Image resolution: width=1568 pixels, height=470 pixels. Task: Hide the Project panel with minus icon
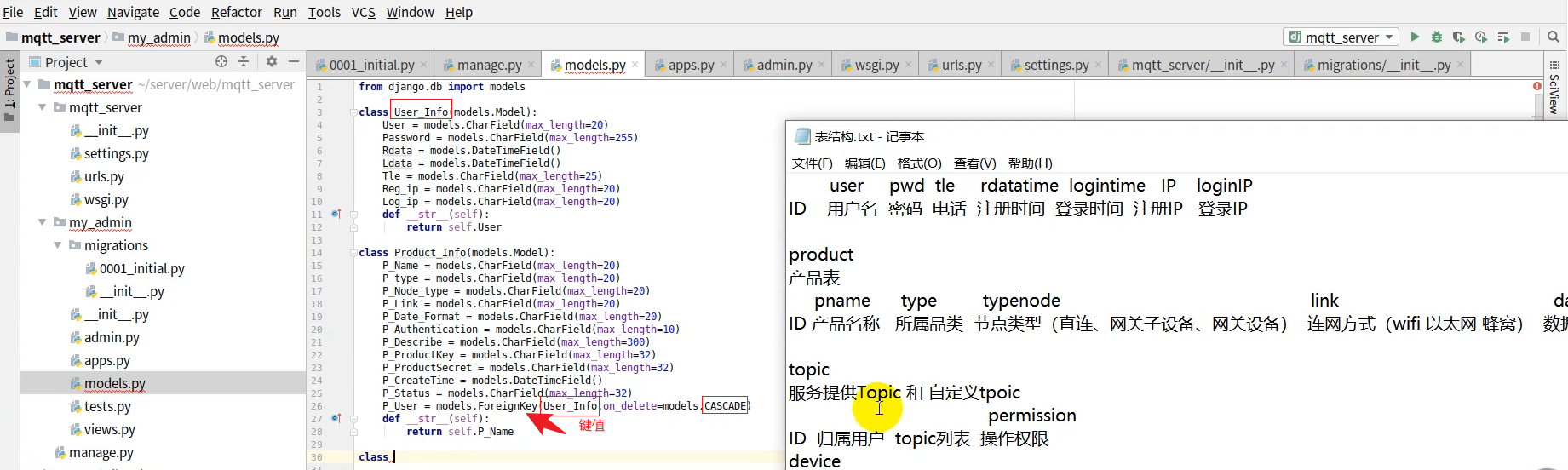(294, 61)
